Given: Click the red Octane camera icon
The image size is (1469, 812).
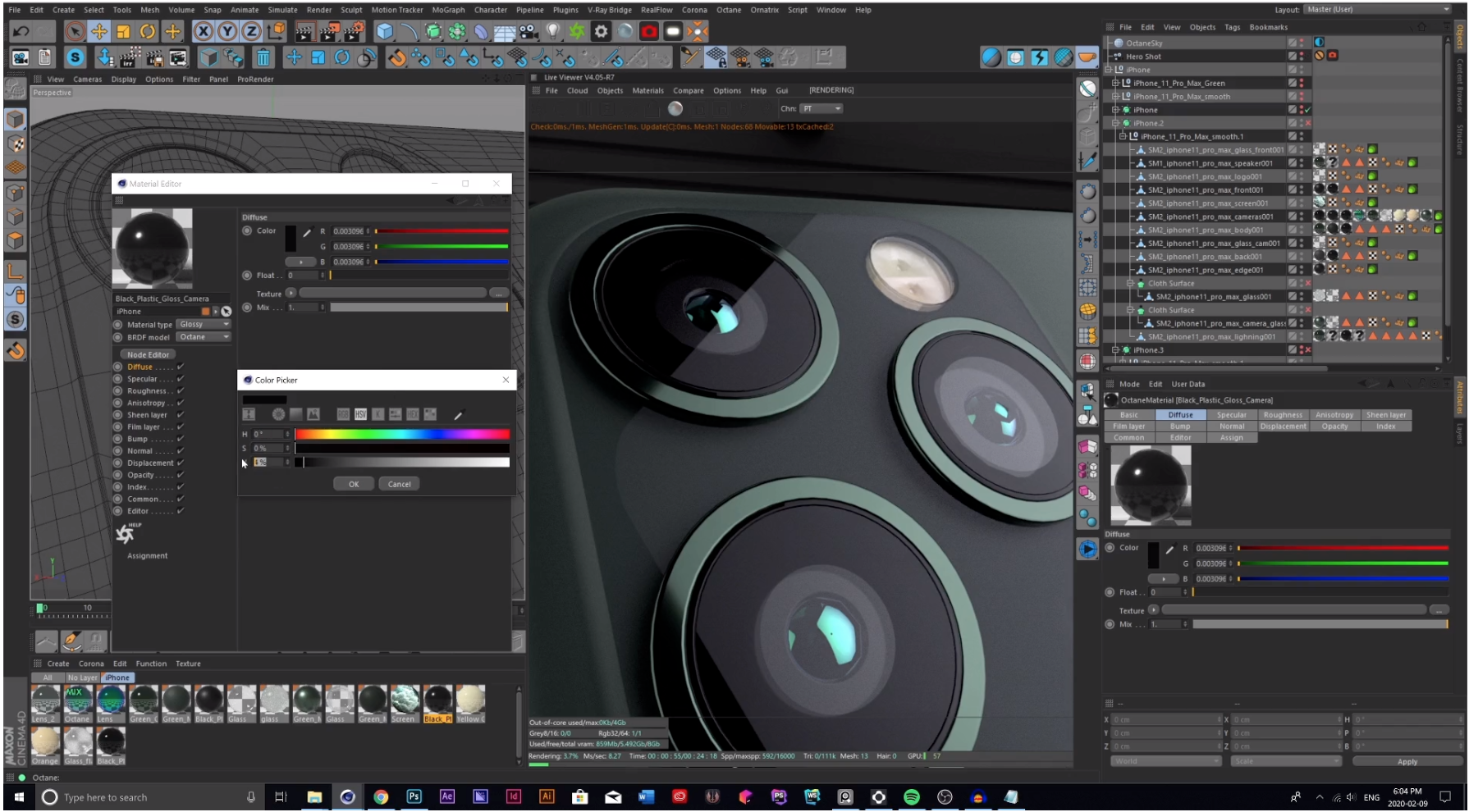Looking at the screenshot, I should tap(649, 31).
